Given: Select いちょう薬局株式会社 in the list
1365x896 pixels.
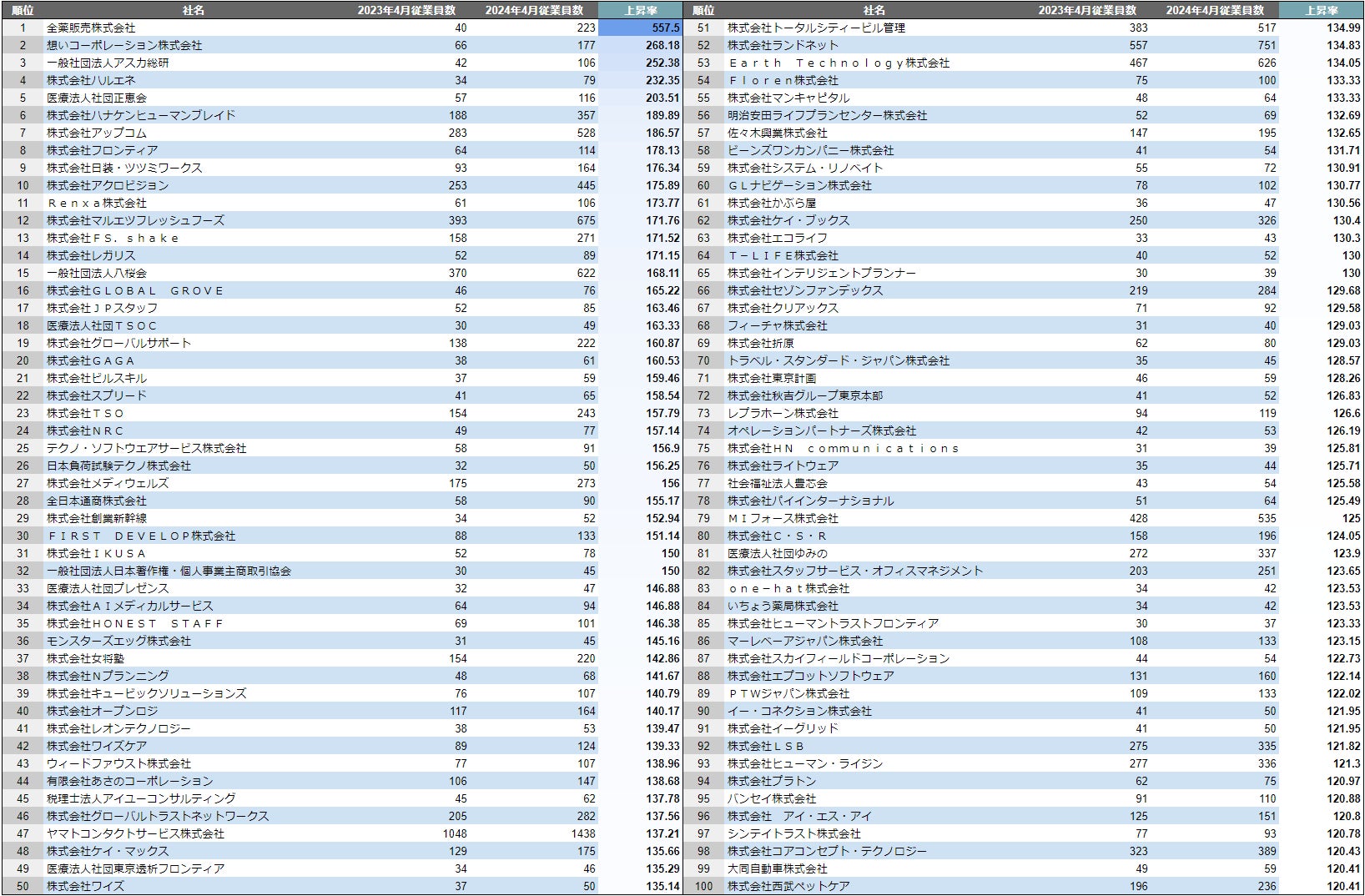Looking at the screenshot, I should (x=783, y=606).
